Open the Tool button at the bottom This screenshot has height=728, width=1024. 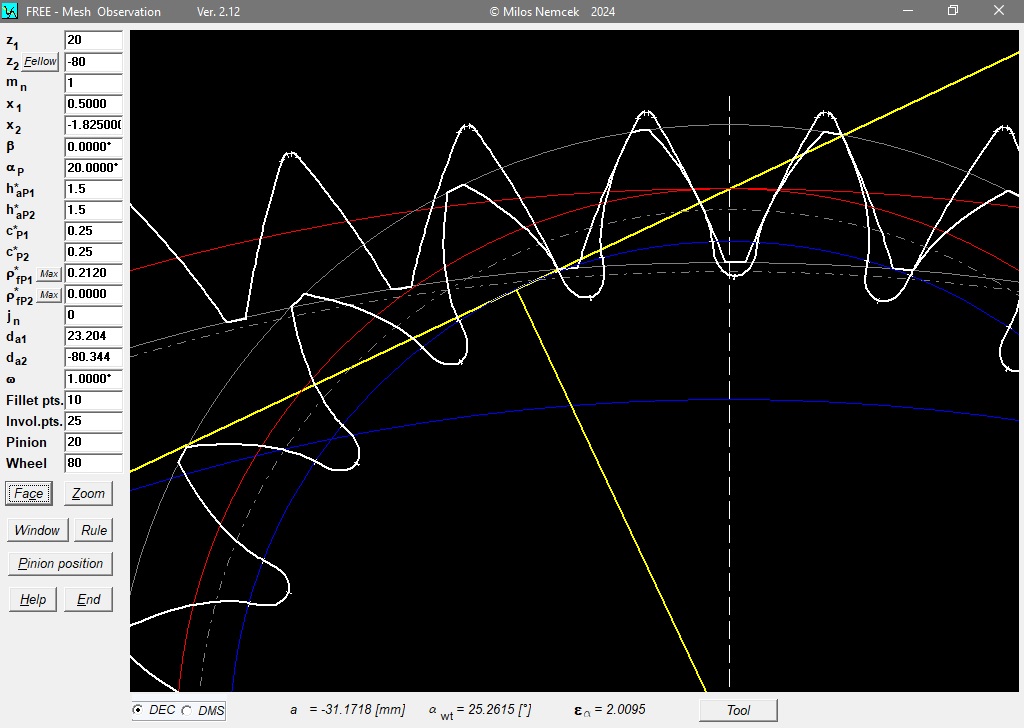(738, 710)
